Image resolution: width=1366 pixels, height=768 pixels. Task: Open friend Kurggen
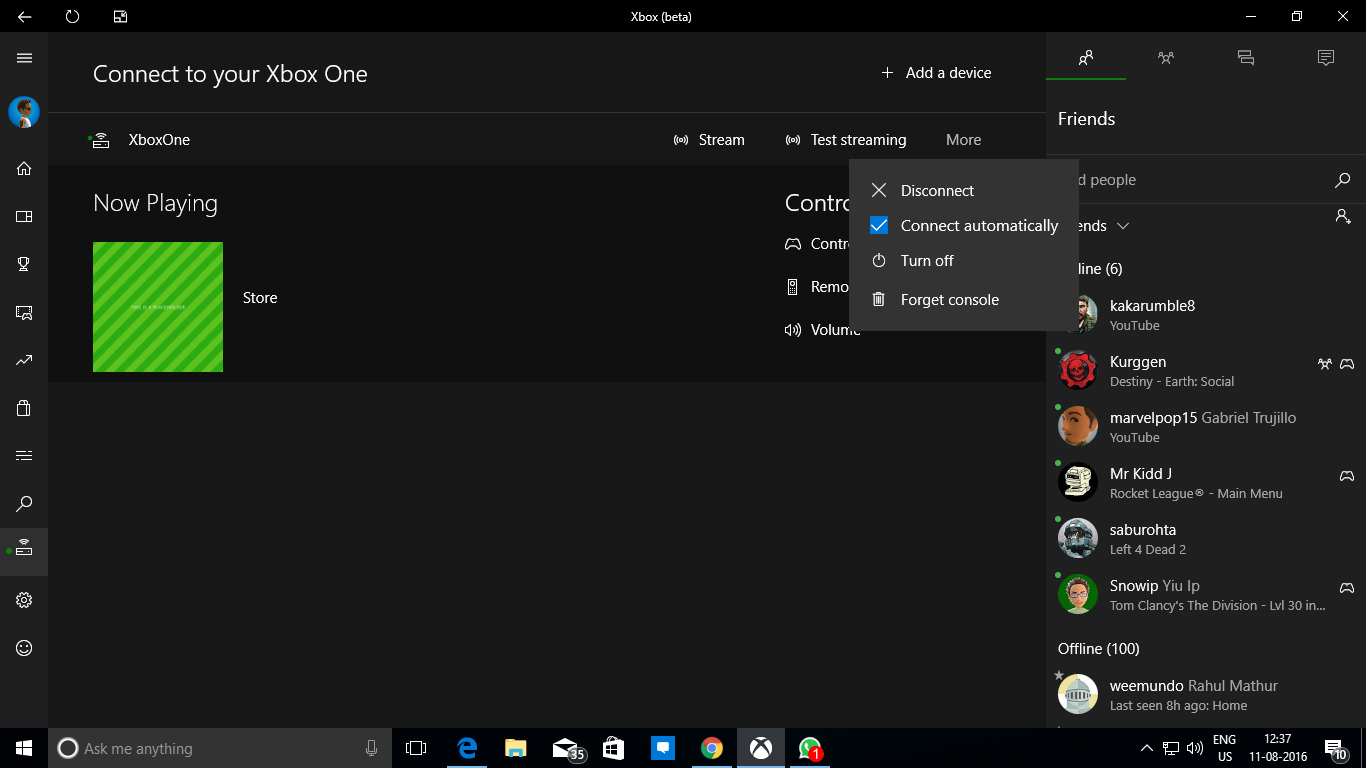(x=1206, y=370)
